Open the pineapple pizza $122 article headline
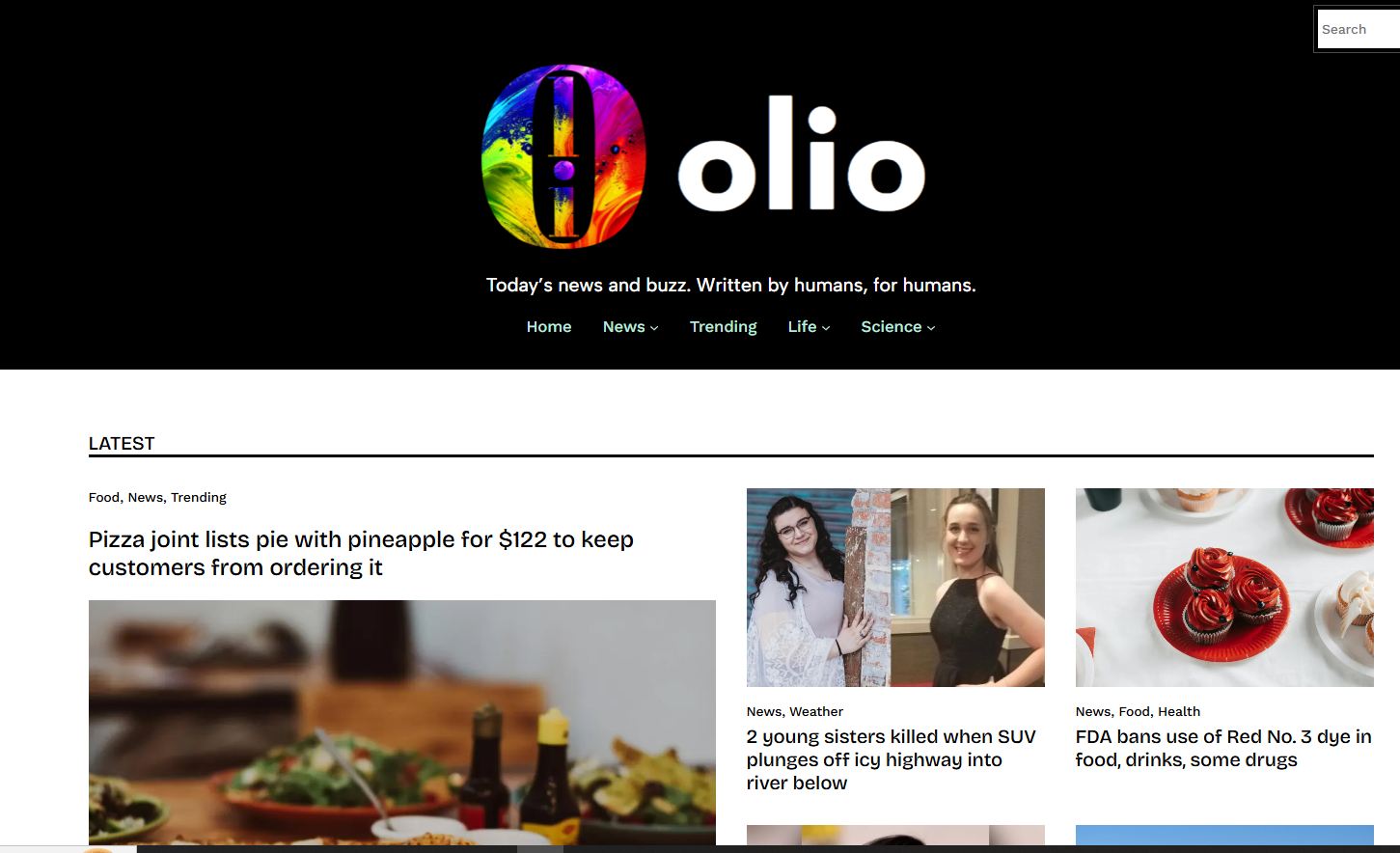This screenshot has width=1400, height=853. click(x=361, y=553)
